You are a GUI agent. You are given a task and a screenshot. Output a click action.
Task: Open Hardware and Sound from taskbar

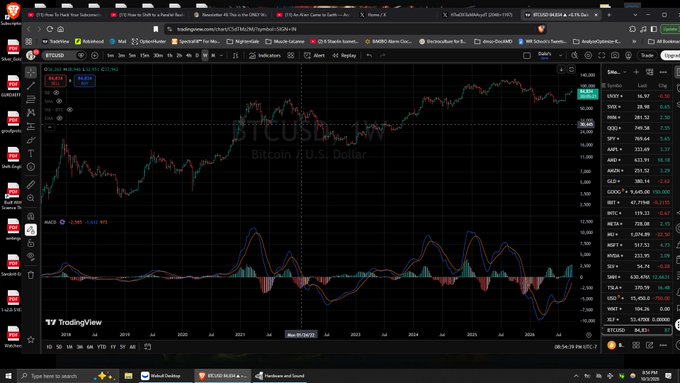pyautogui.click(x=280, y=376)
